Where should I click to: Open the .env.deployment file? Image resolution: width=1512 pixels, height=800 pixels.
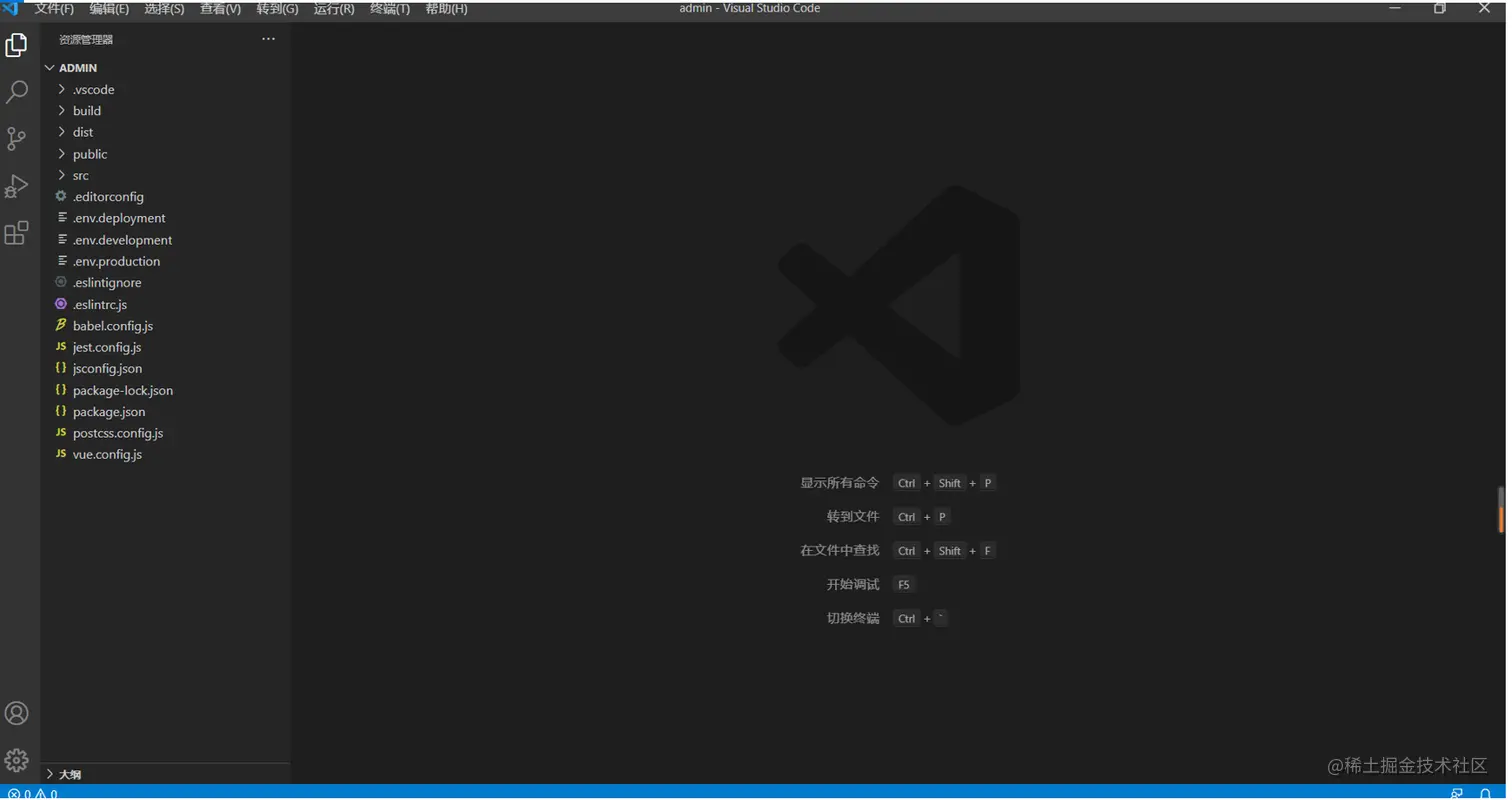coord(165,218)
